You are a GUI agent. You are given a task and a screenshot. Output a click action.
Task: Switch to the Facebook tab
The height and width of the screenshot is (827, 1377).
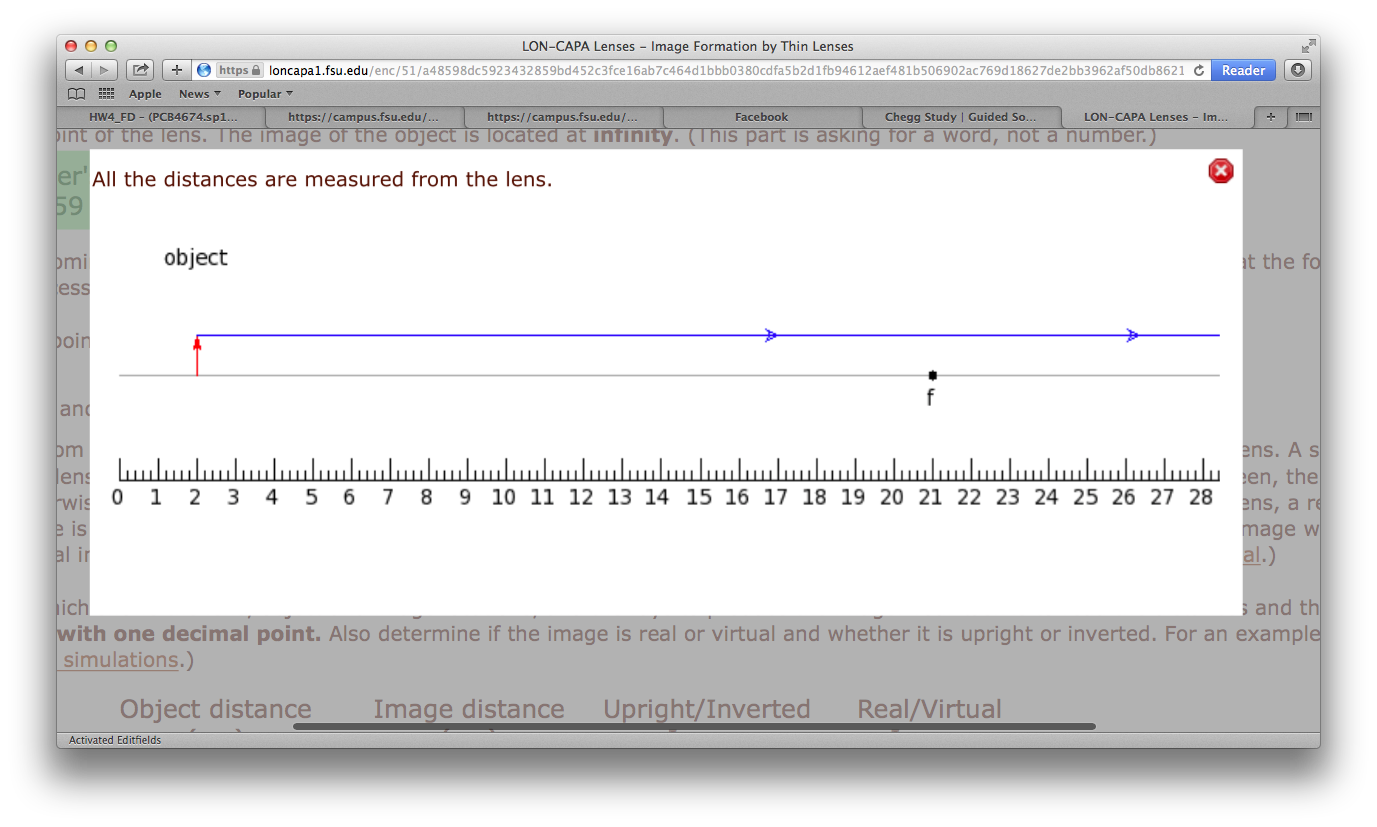pyautogui.click(x=761, y=117)
